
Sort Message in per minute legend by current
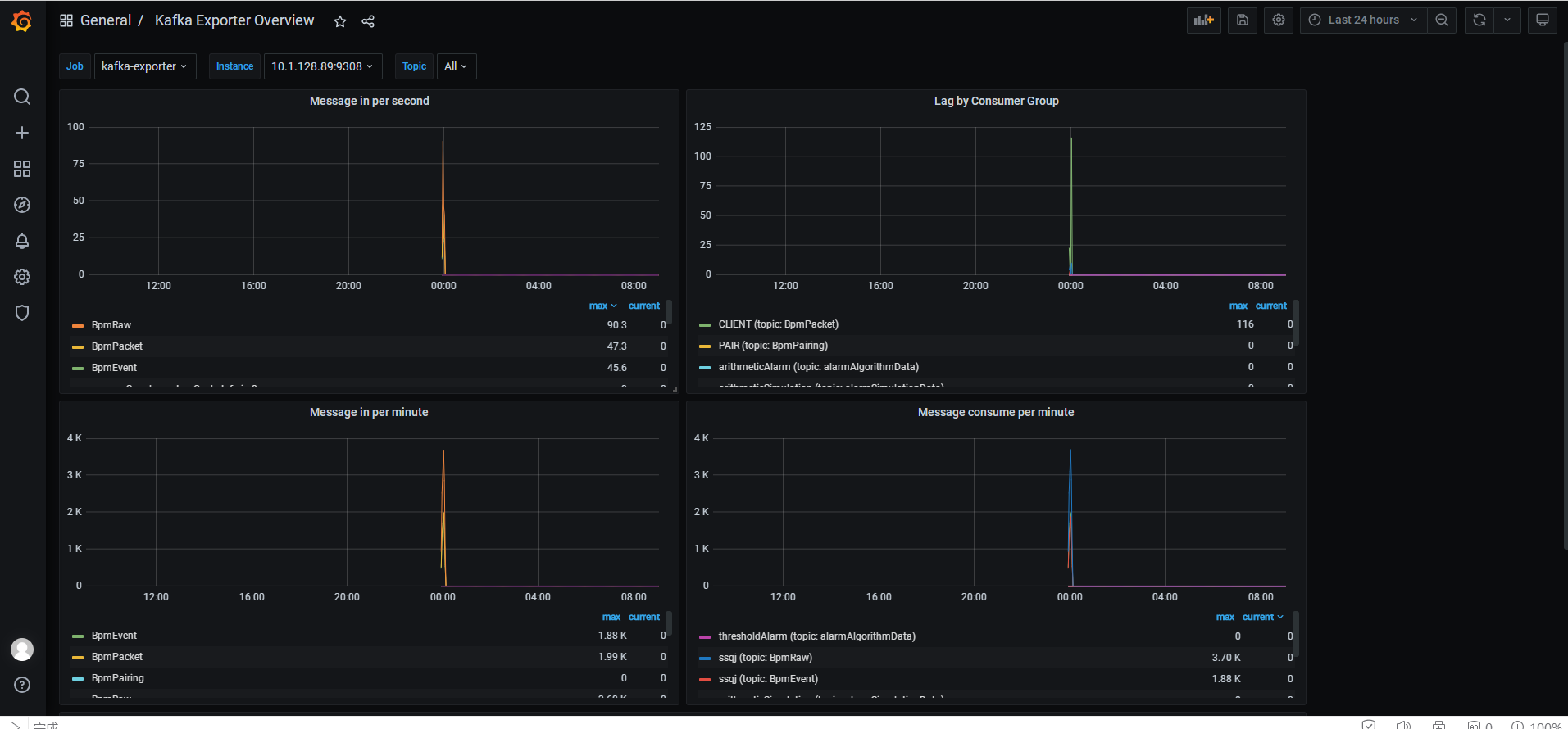coord(644,617)
